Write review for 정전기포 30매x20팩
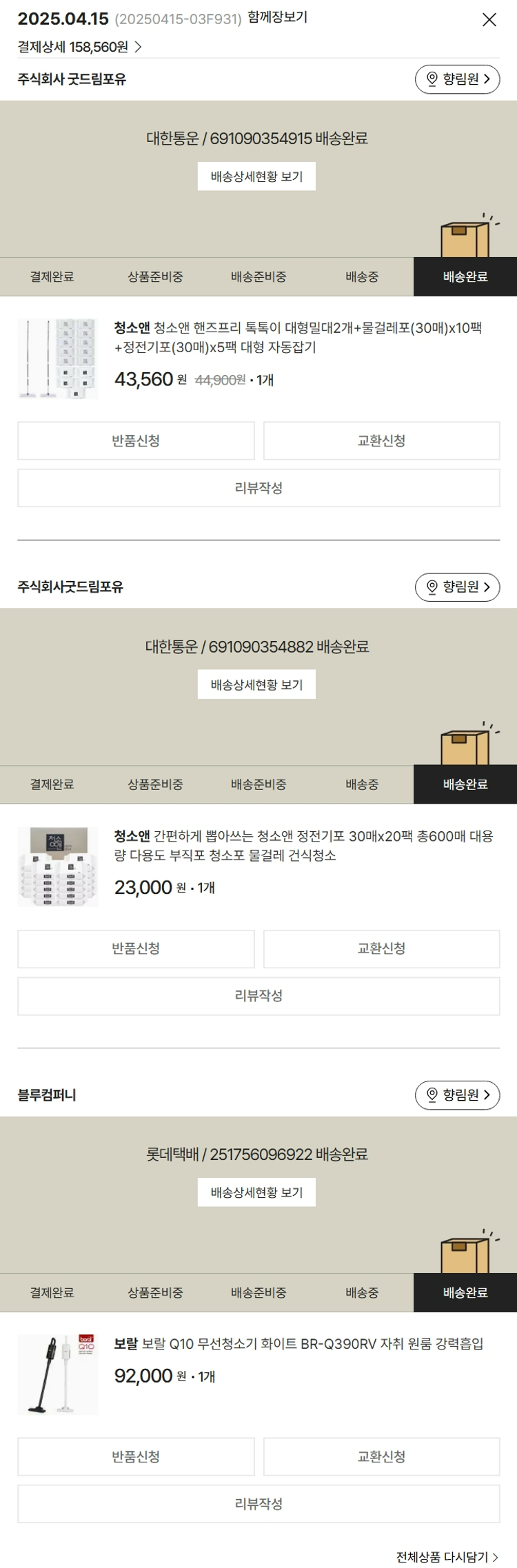517x1568 pixels. coord(258,996)
